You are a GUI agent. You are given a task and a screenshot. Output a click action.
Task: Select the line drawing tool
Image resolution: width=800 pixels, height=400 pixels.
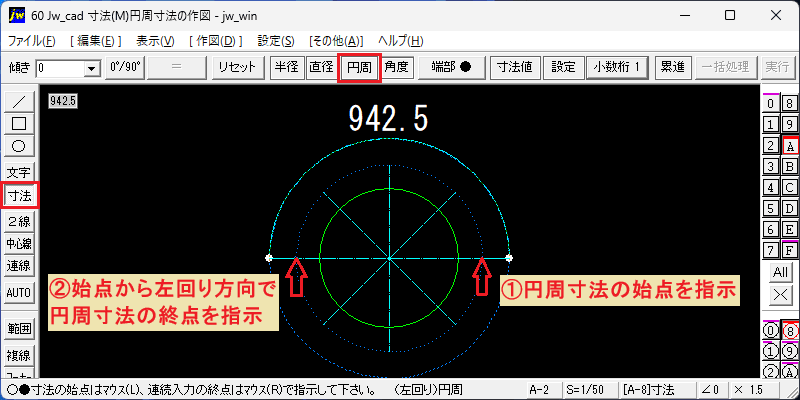click(x=19, y=102)
